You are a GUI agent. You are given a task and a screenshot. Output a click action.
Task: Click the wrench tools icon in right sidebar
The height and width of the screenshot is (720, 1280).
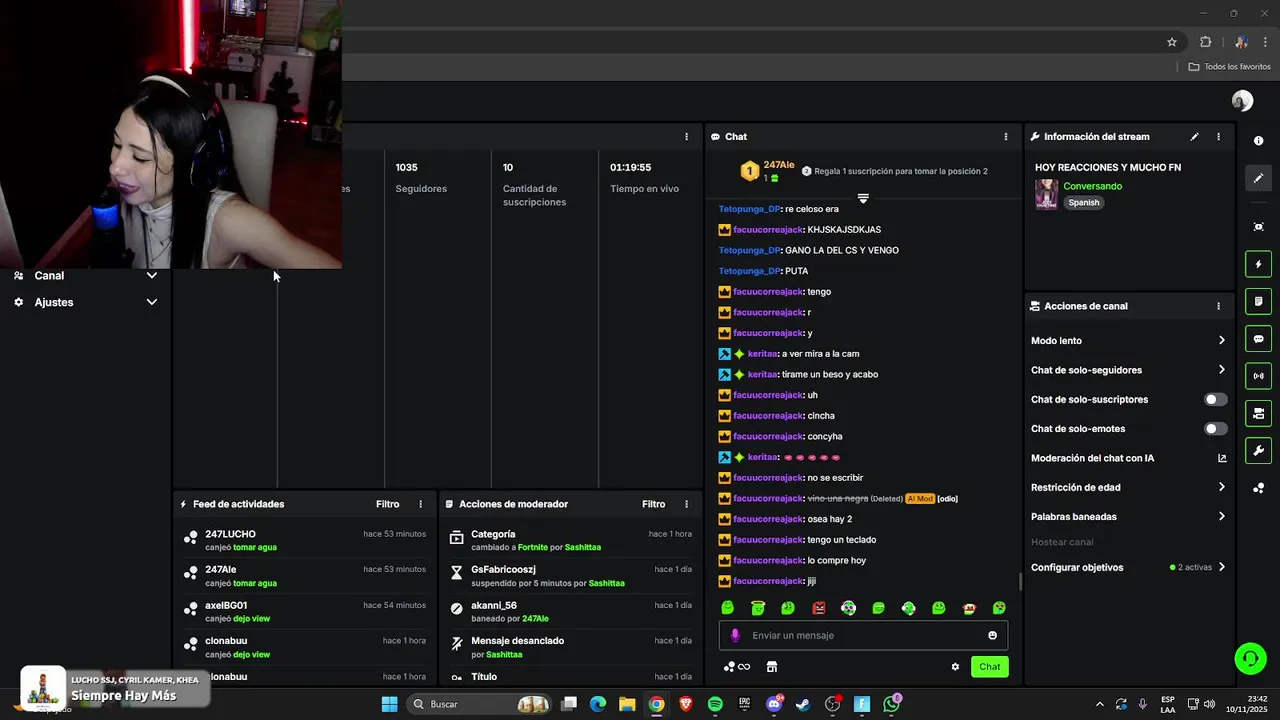[1259, 450]
